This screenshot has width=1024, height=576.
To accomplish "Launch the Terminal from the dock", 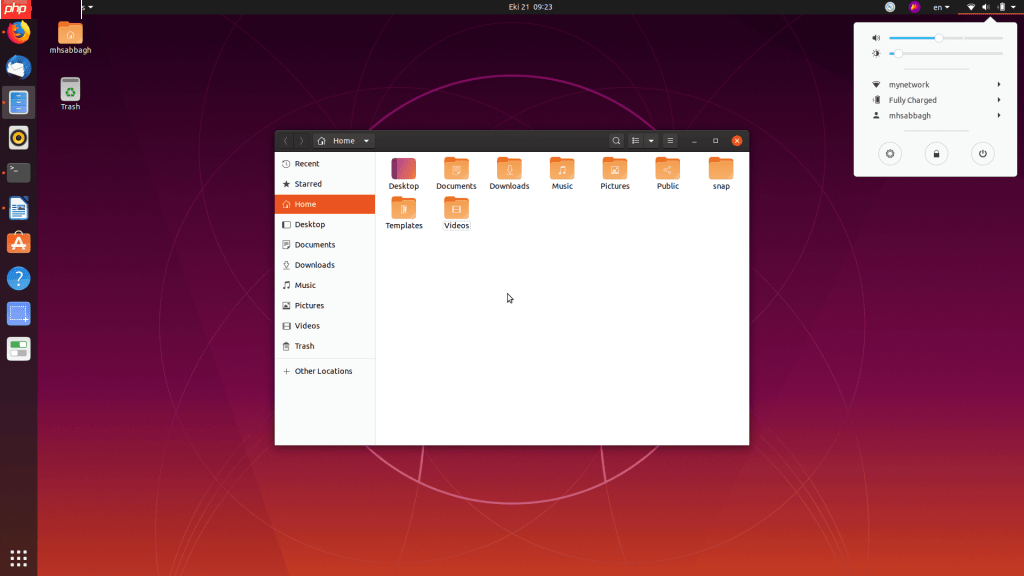I will 18,172.
